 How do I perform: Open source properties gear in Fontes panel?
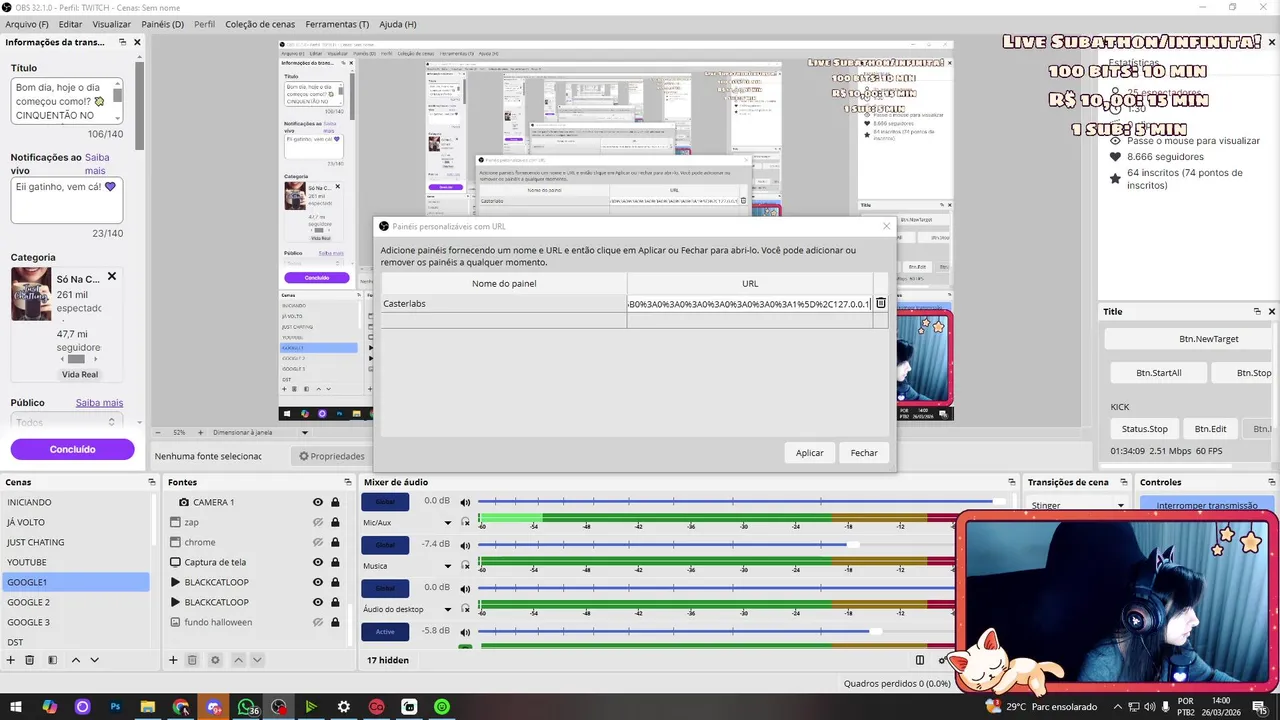215,660
